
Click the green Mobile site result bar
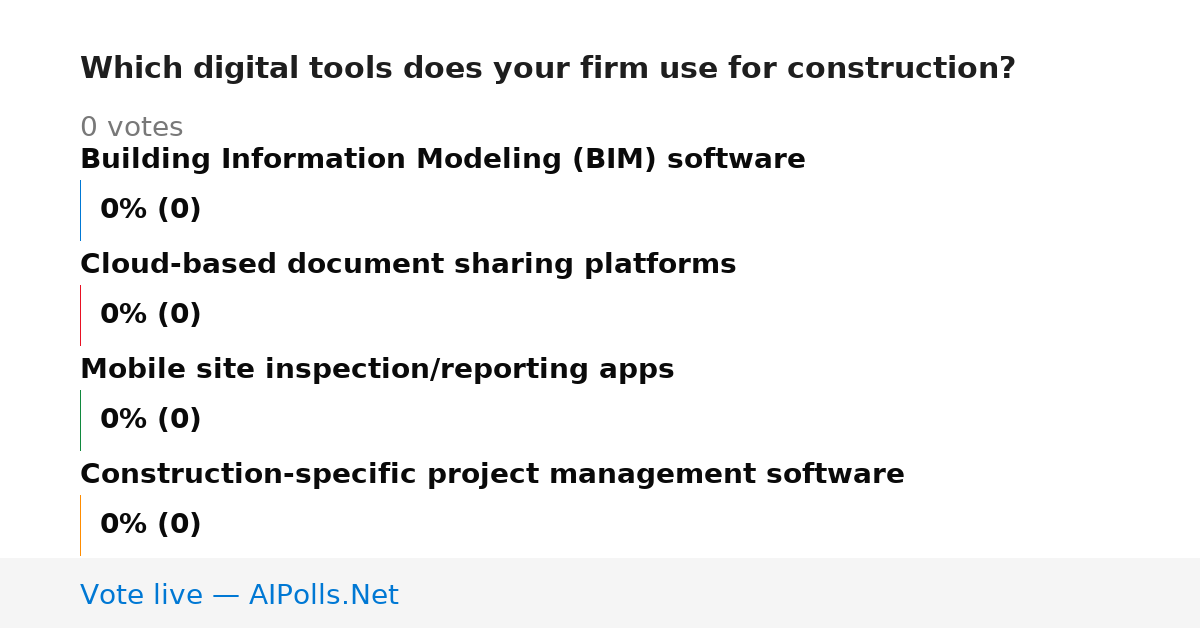click(x=80, y=420)
